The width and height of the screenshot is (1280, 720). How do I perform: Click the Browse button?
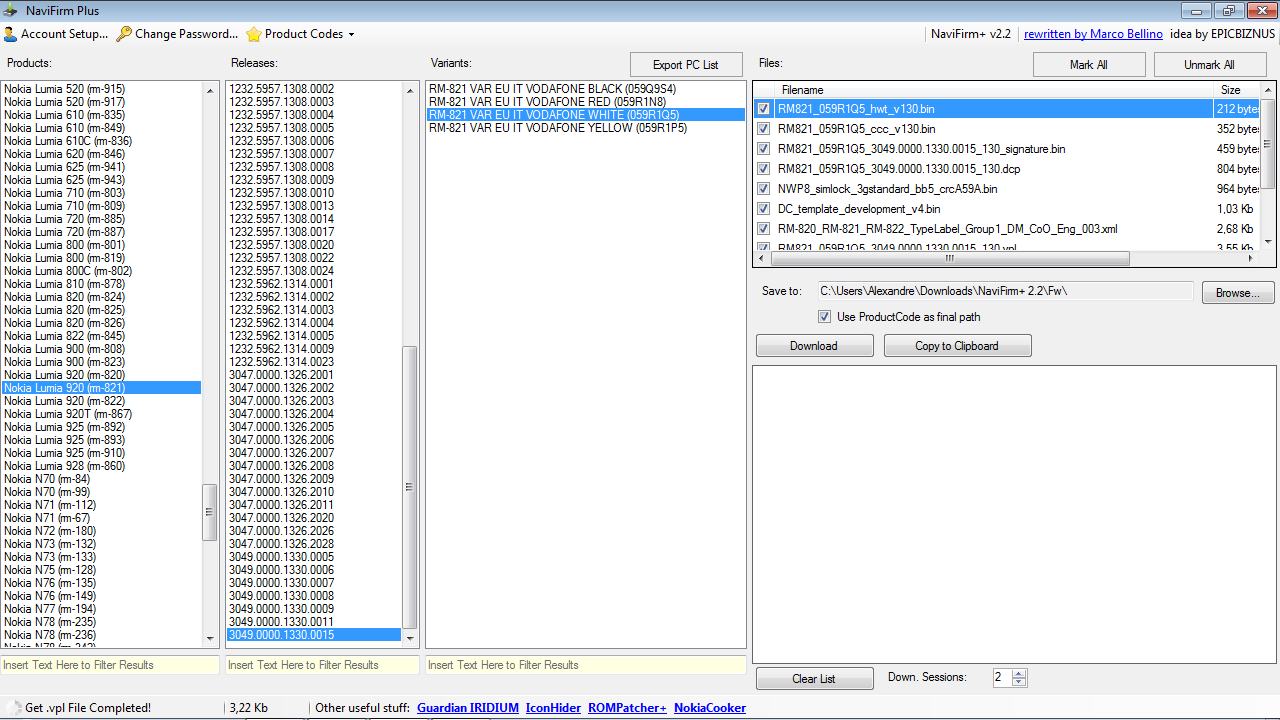click(1238, 293)
